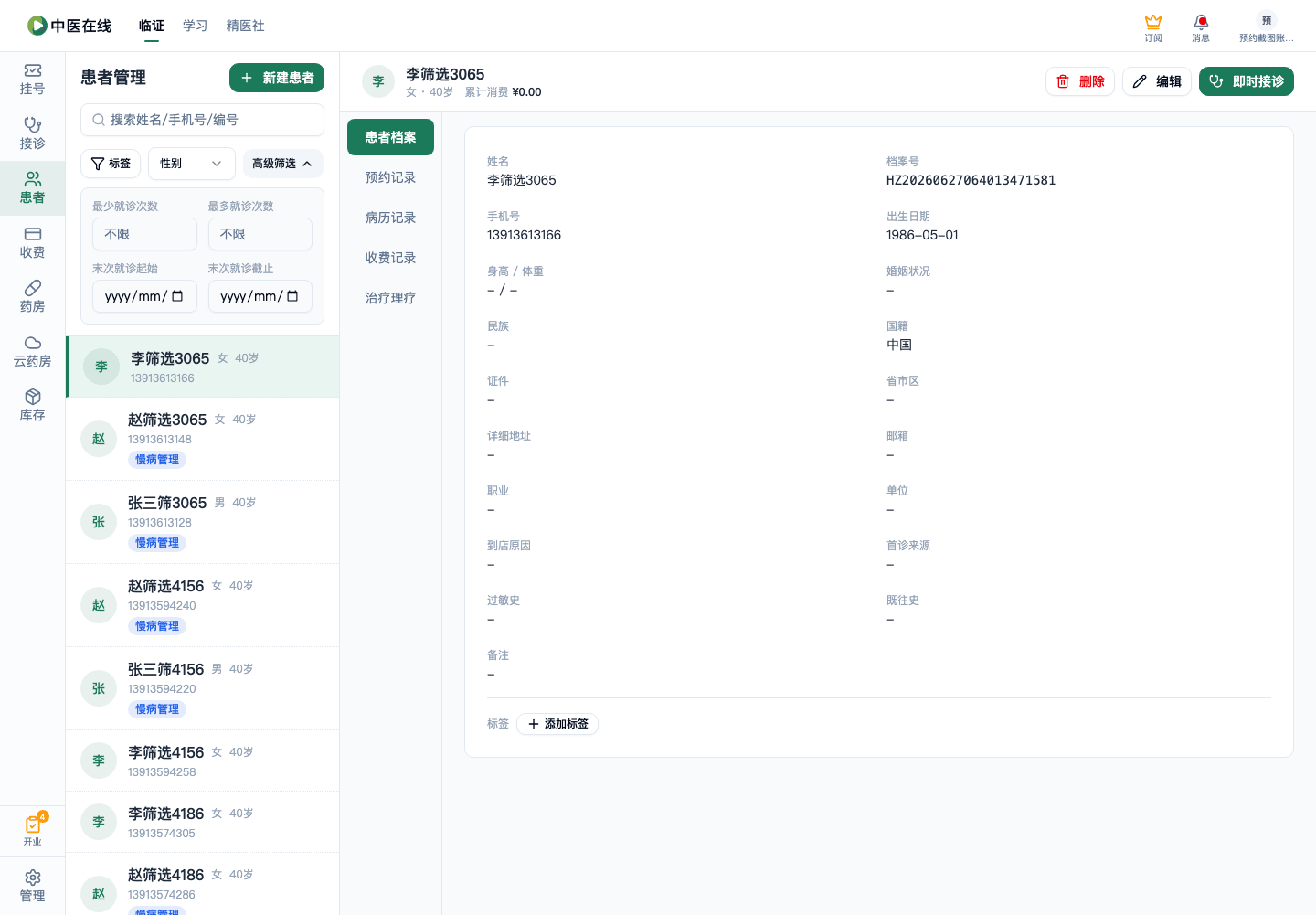The height and width of the screenshot is (915, 1316).
Task: Click avatar of 赵筛选4156 row
Action: 99,605
